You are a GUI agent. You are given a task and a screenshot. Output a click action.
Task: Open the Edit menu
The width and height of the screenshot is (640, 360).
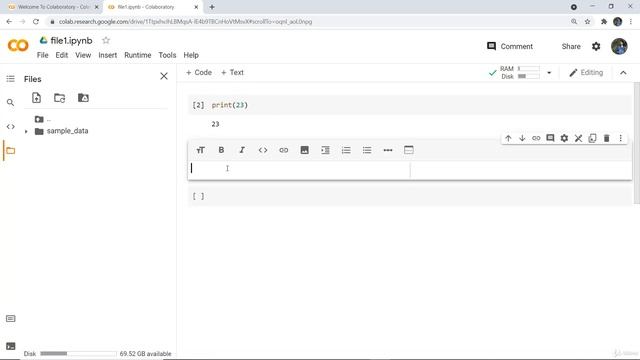[x=62, y=55]
